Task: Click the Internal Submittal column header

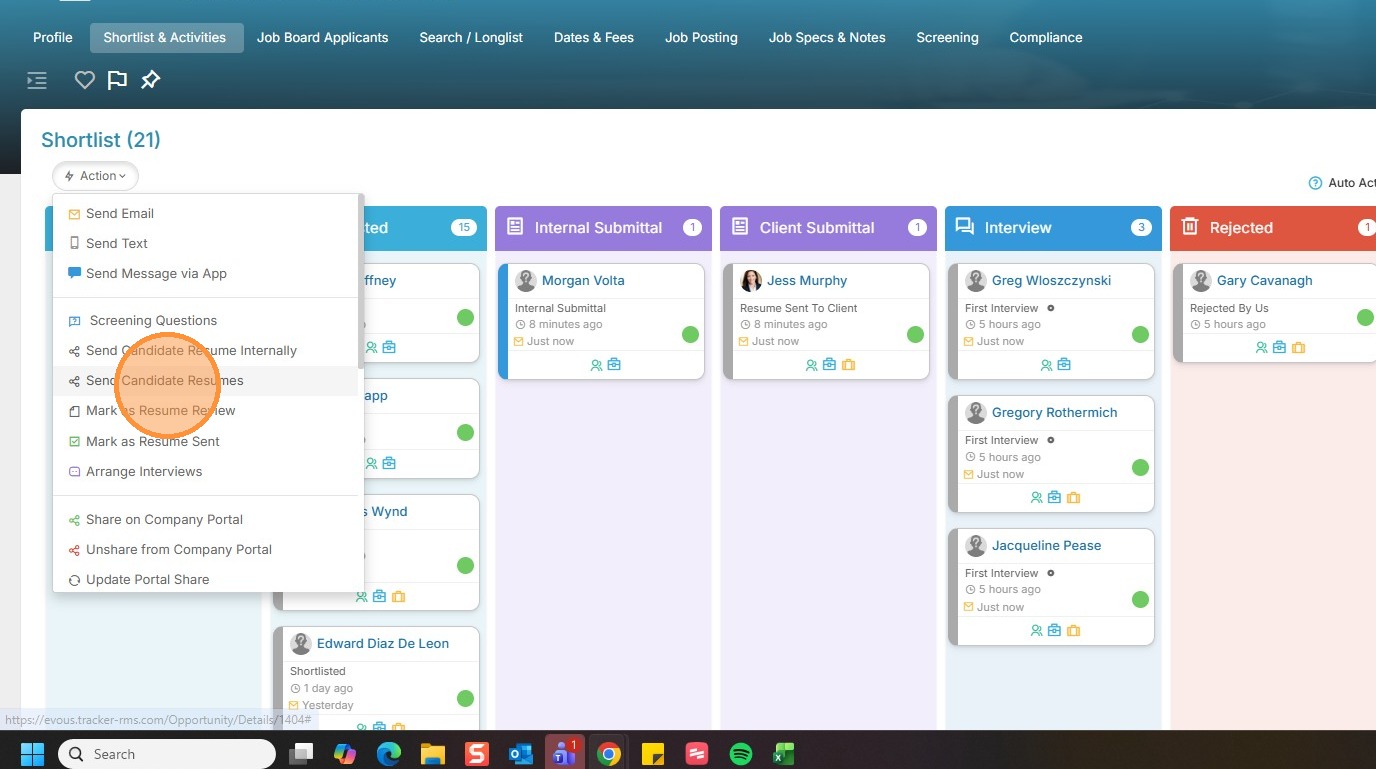Action: tap(603, 228)
